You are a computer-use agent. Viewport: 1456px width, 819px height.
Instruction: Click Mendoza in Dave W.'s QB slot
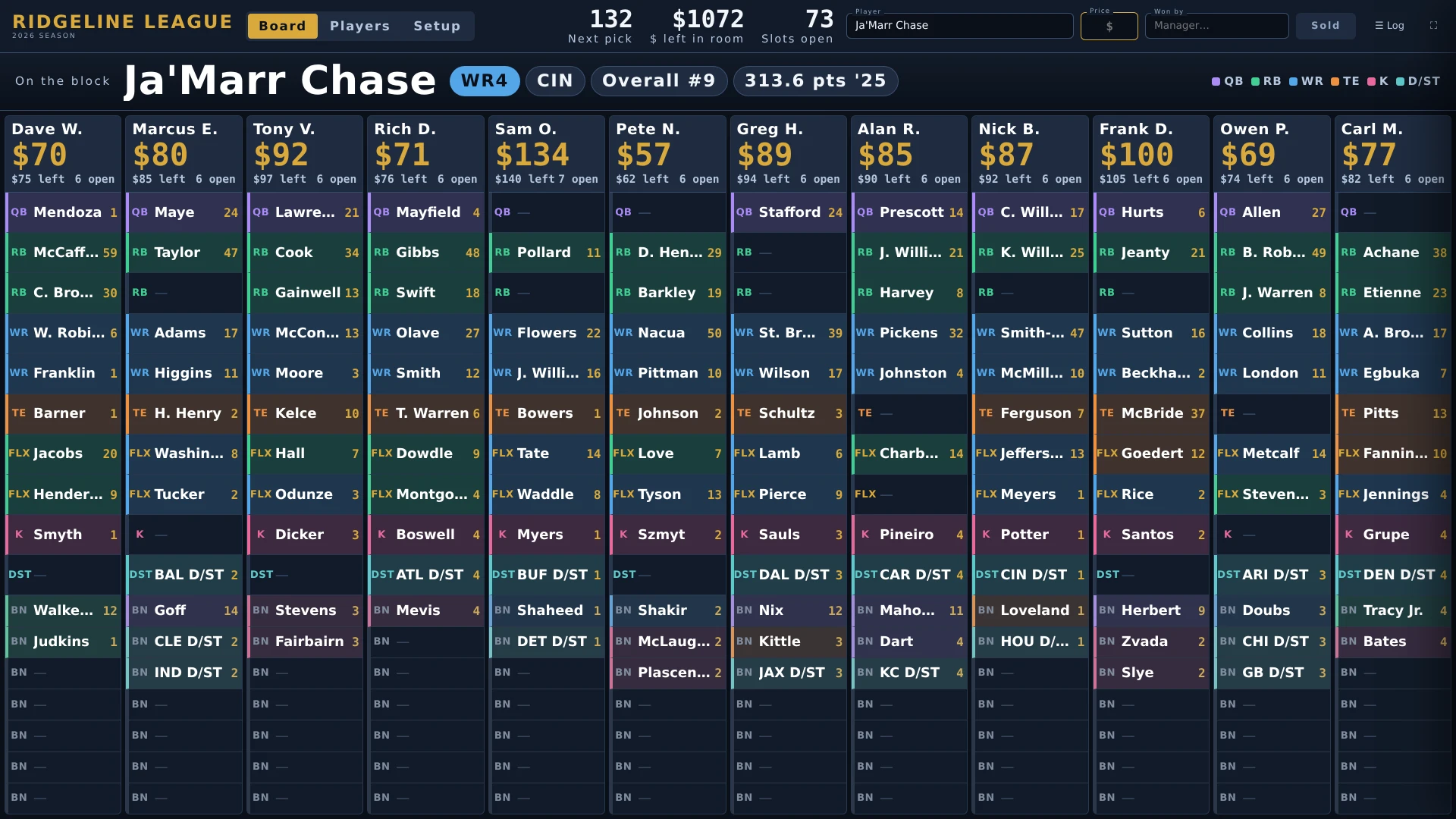(63, 212)
